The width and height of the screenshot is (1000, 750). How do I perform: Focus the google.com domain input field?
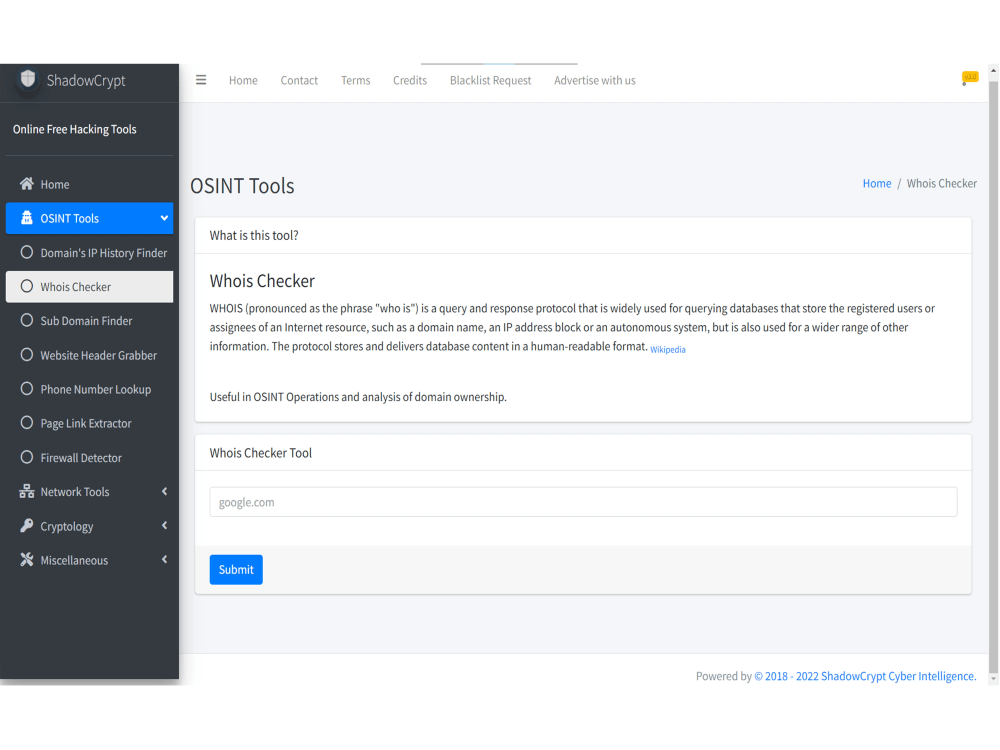(x=583, y=502)
